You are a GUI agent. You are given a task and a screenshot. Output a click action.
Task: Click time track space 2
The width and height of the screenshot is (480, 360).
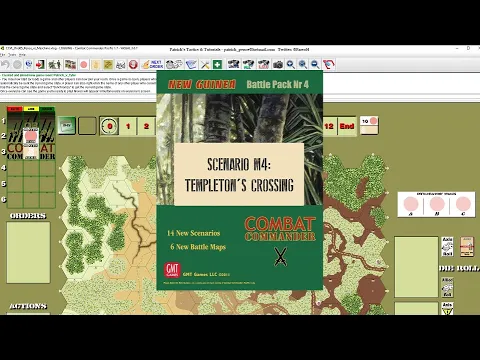146,126
